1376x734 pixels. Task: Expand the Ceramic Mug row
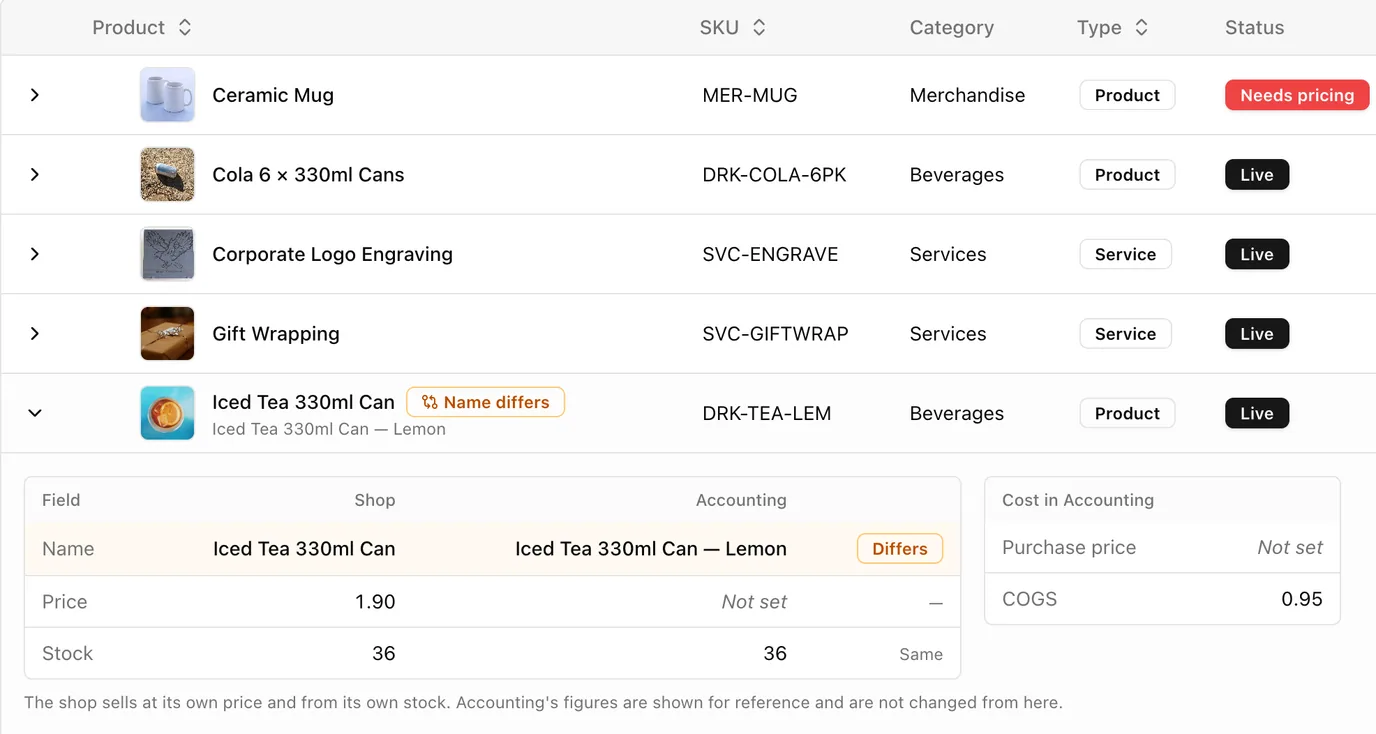pos(35,95)
